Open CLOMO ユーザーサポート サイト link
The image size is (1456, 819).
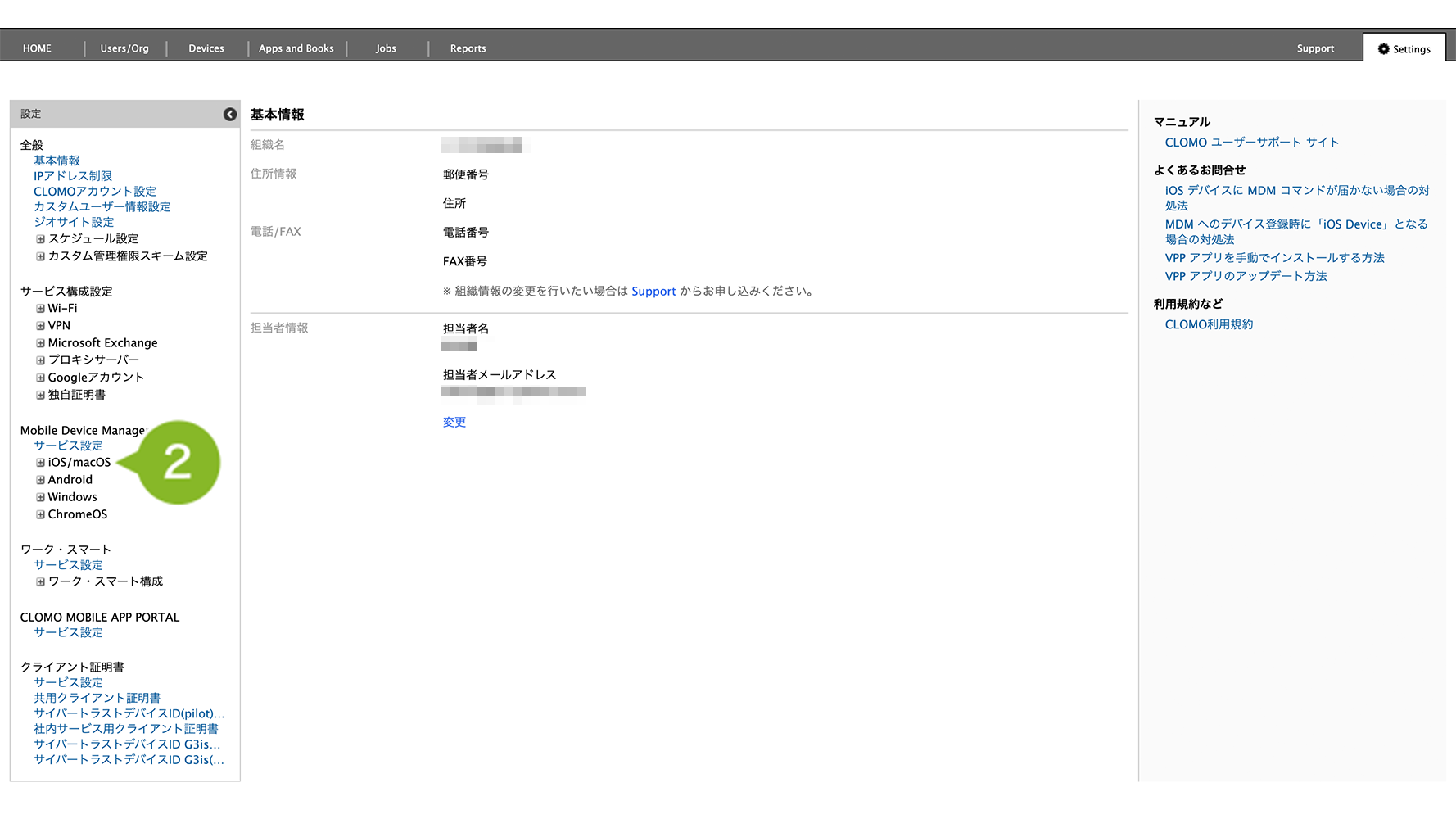click(x=1251, y=143)
